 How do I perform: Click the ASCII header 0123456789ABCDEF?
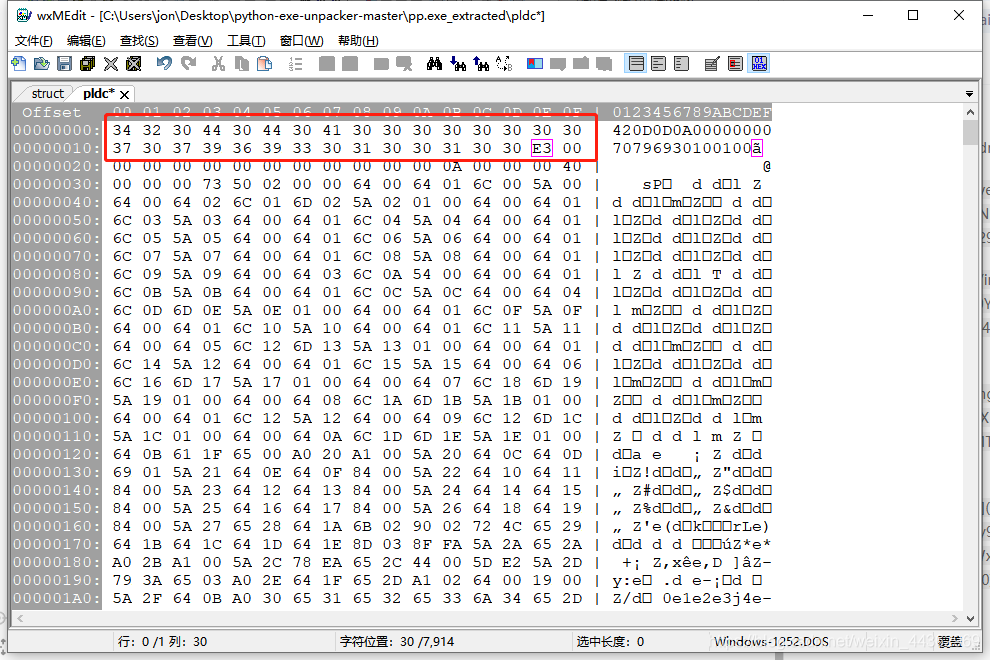pyautogui.click(x=692, y=112)
